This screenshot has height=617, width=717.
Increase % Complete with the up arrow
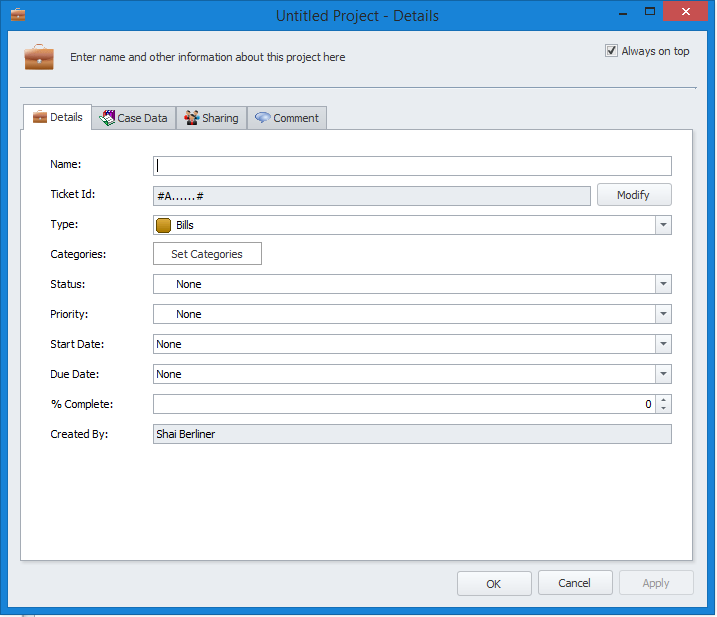point(664,400)
